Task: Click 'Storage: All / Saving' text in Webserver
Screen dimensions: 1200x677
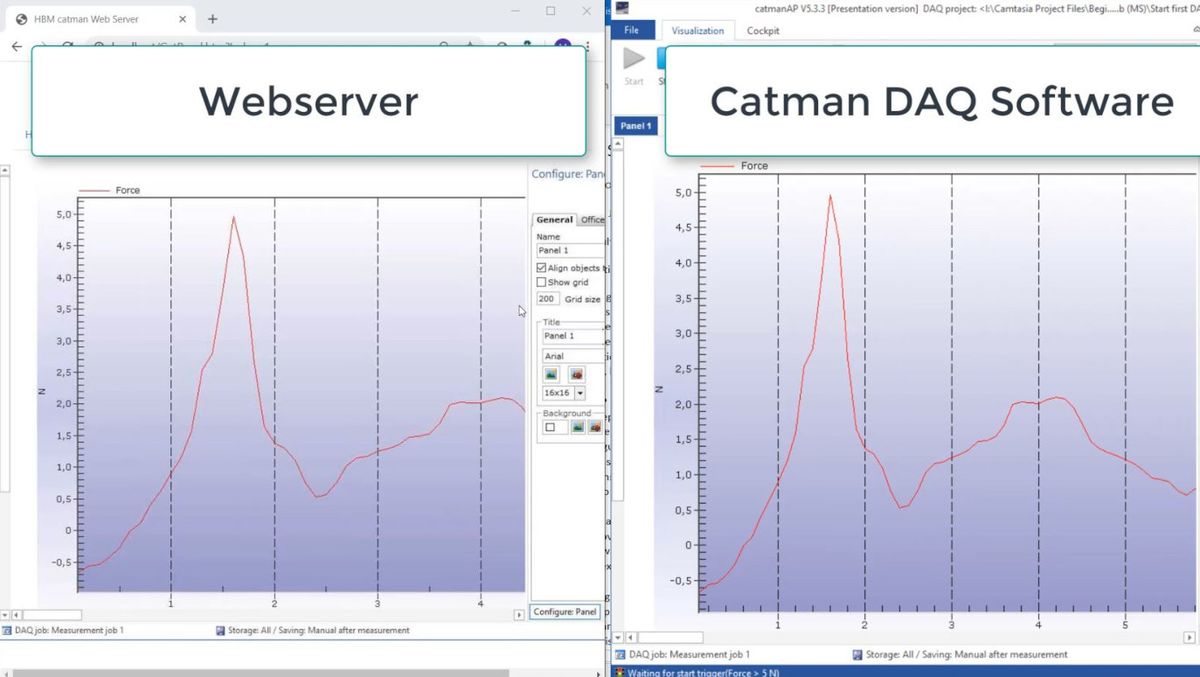Action: (318, 630)
